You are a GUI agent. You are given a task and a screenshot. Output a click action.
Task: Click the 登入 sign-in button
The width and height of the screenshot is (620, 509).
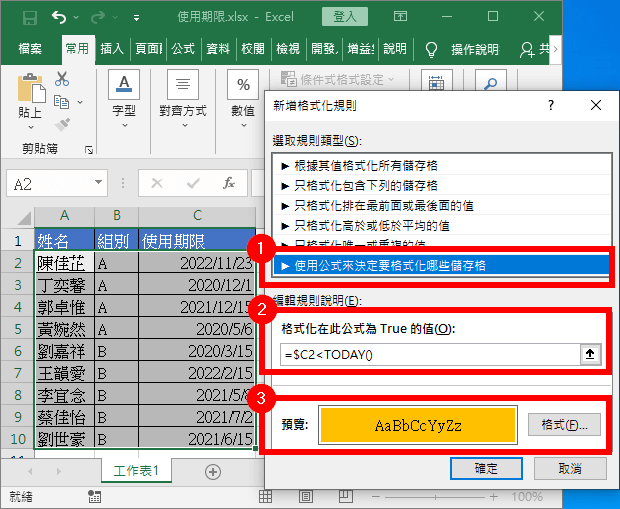(x=345, y=17)
